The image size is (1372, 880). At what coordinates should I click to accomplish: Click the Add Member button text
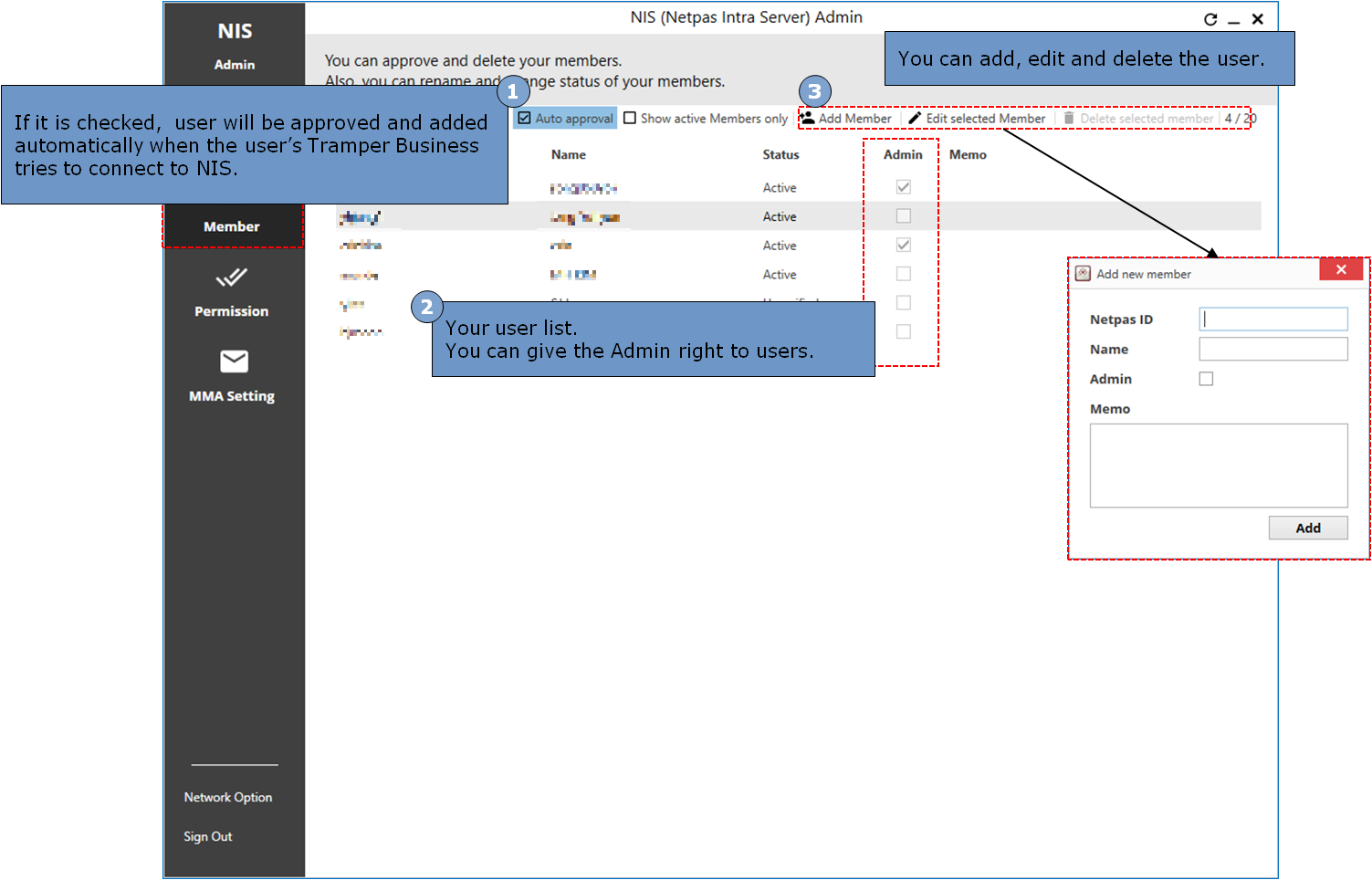855,119
